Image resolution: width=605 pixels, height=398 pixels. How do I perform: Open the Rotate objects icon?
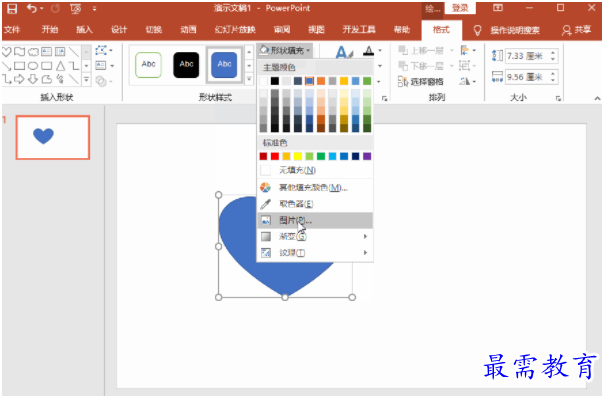coord(465,81)
